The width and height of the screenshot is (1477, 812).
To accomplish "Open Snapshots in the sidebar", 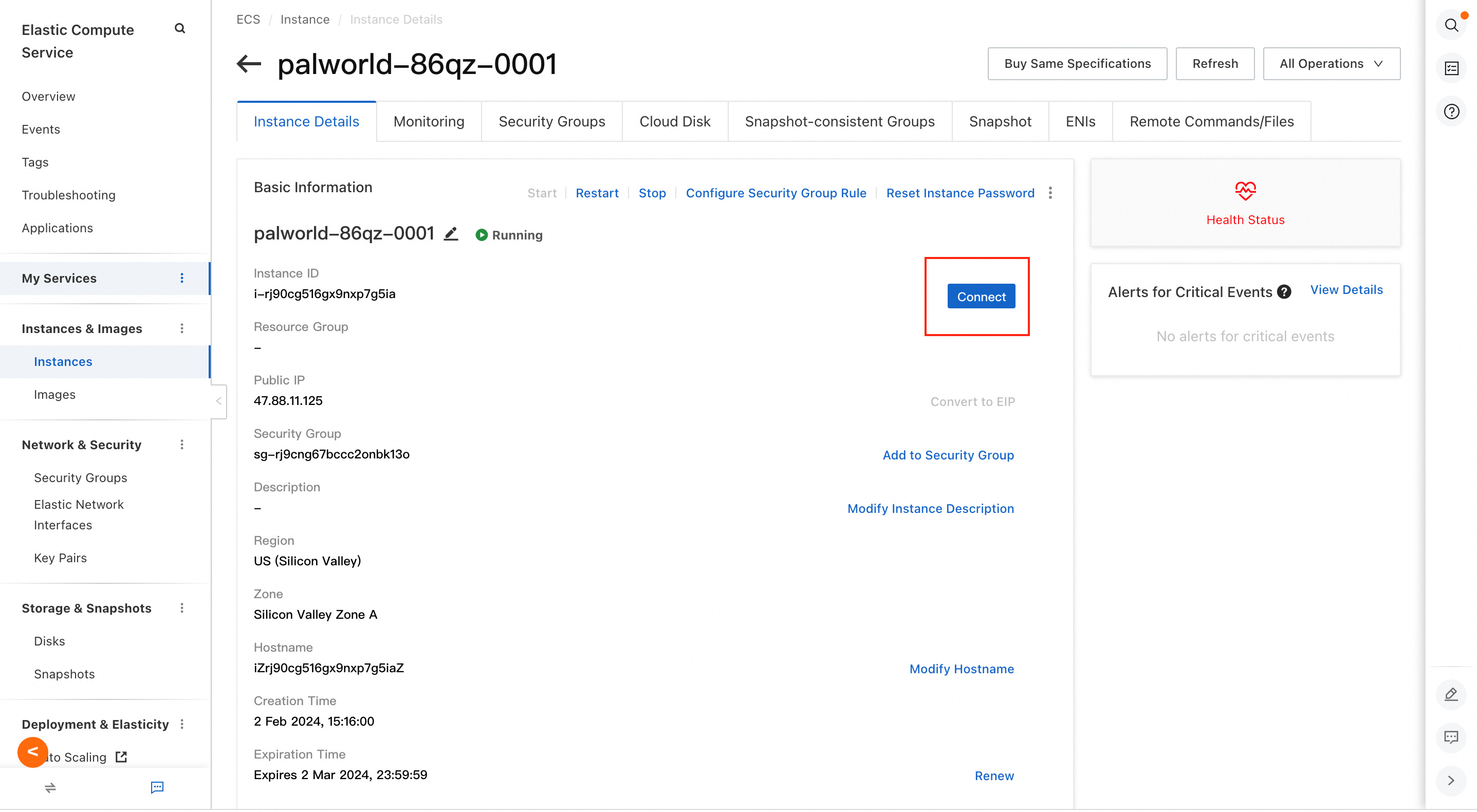I will [64, 674].
